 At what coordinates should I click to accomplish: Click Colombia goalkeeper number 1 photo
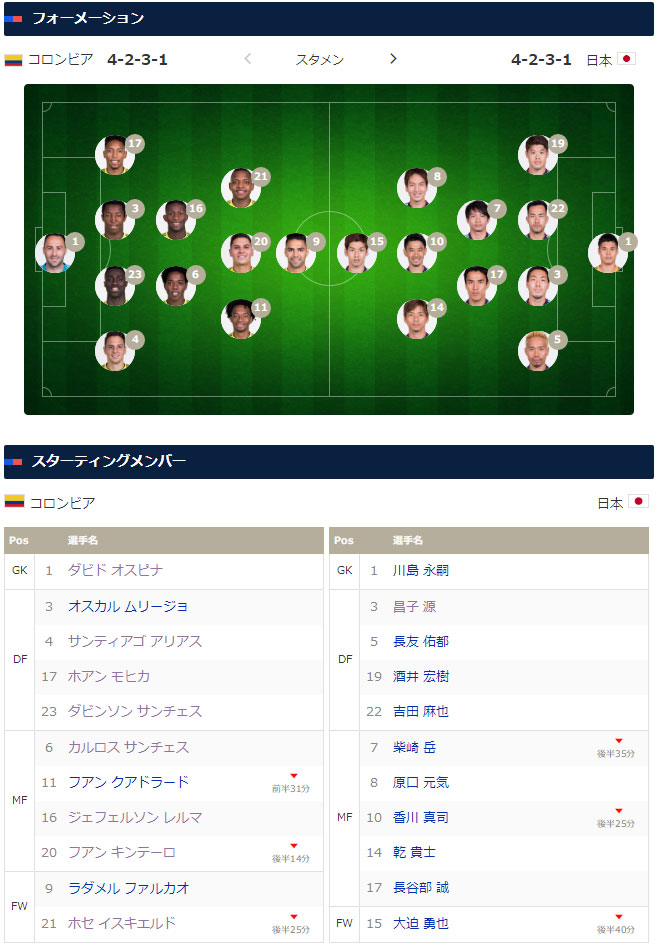point(55,253)
